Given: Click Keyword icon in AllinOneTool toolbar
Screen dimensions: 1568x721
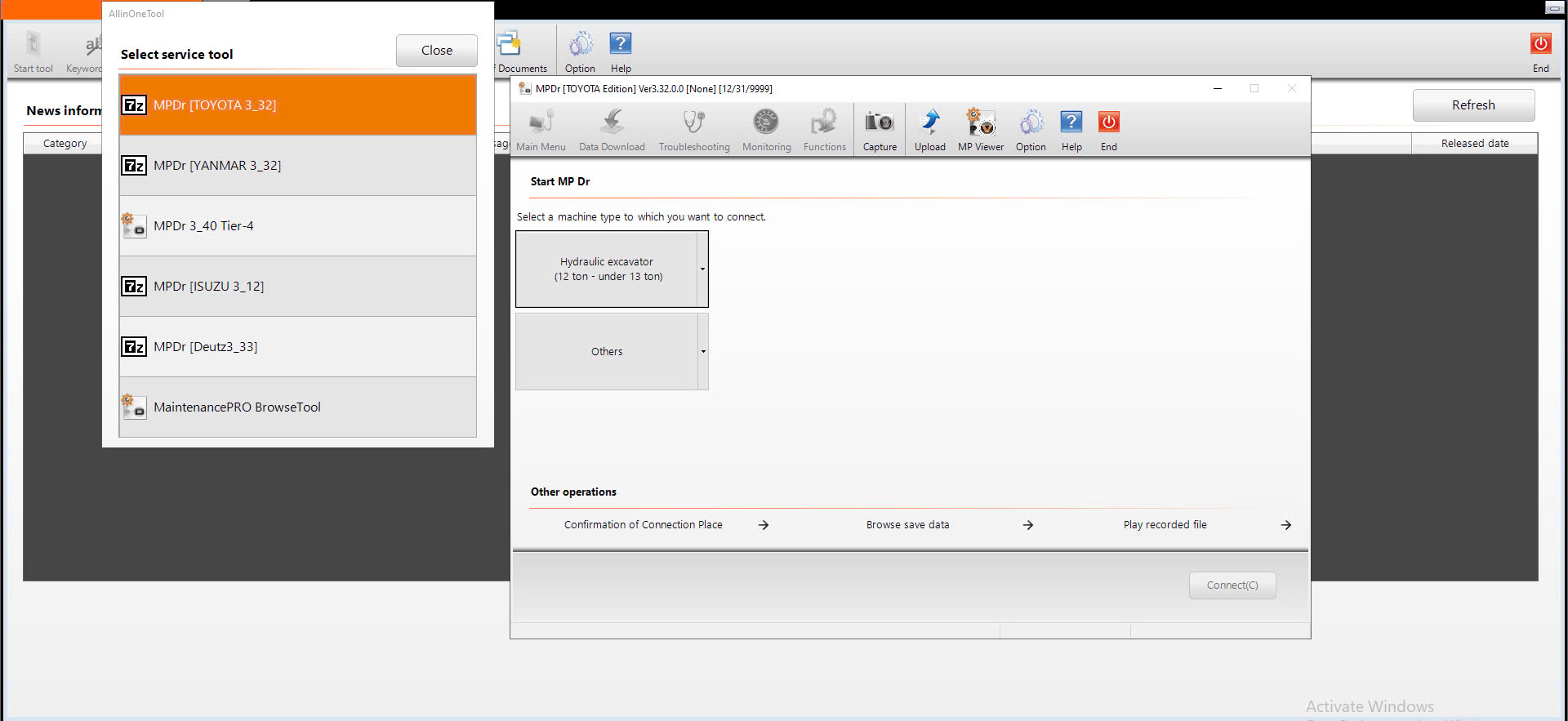Looking at the screenshot, I should [85, 51].
